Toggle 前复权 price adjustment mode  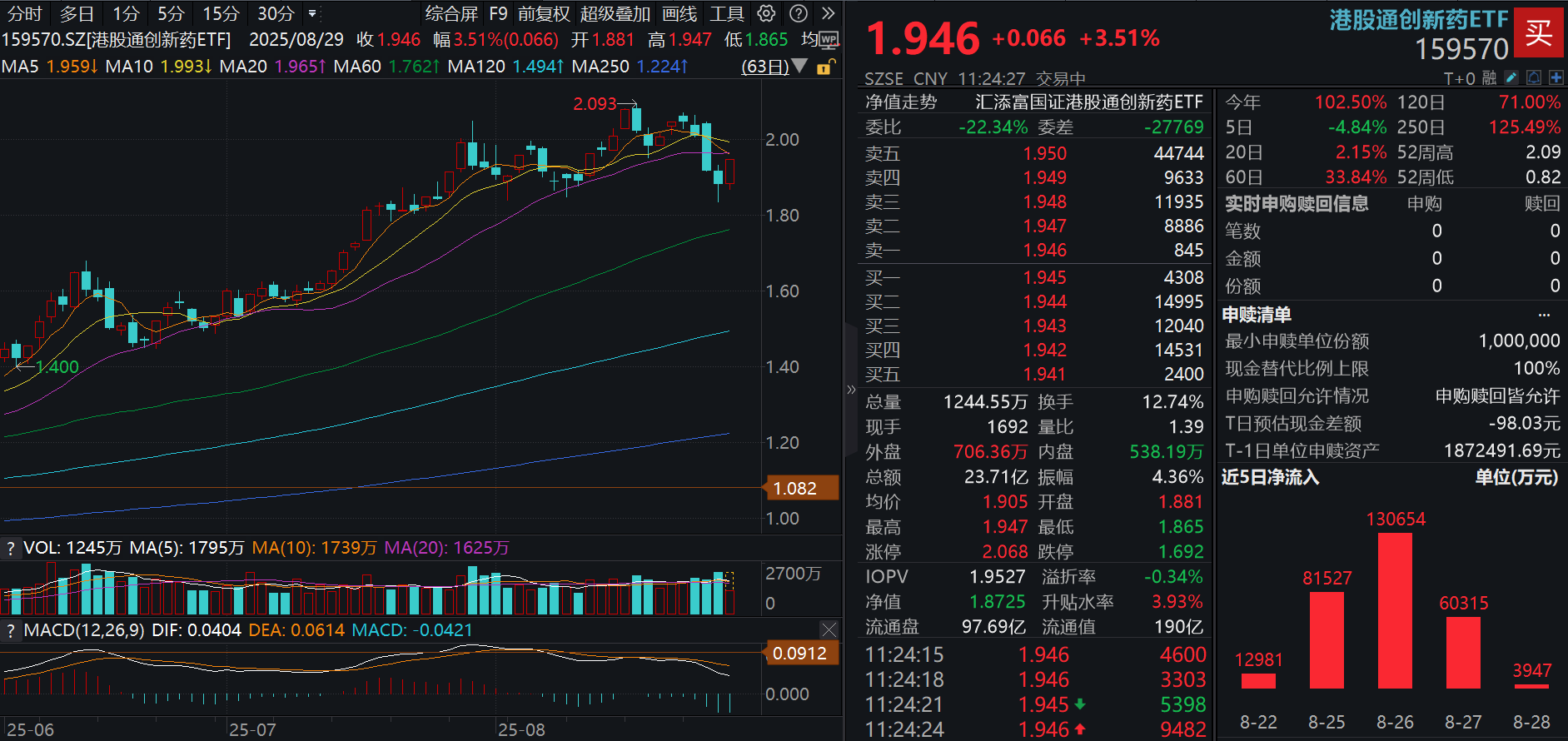pos(544,13)
